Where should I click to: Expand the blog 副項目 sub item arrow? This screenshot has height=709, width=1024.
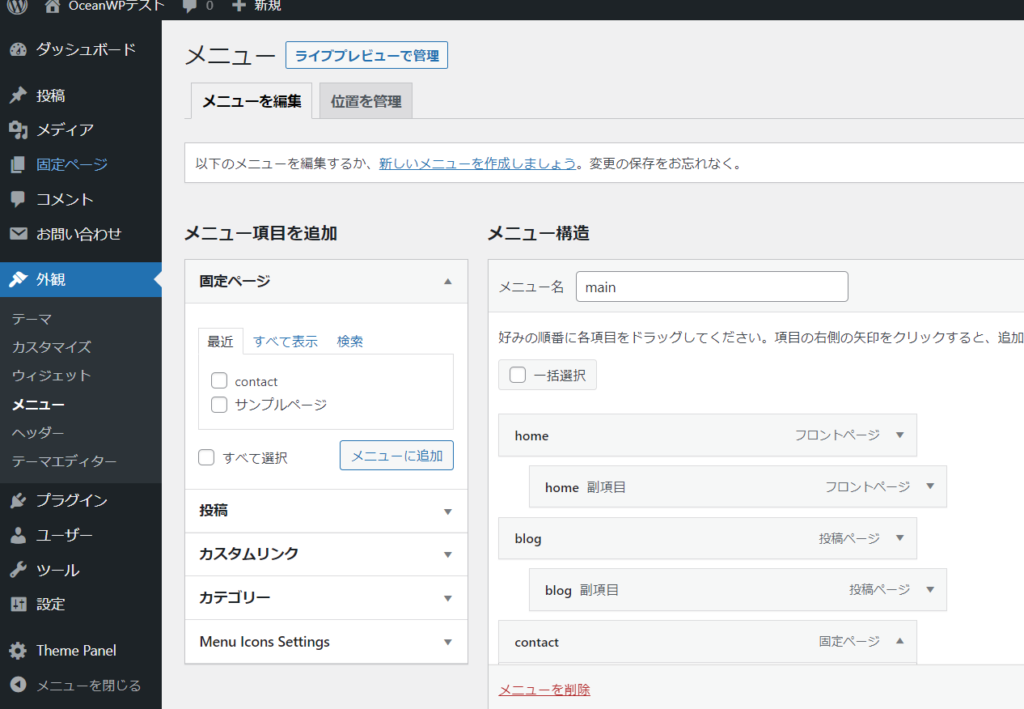930,590
